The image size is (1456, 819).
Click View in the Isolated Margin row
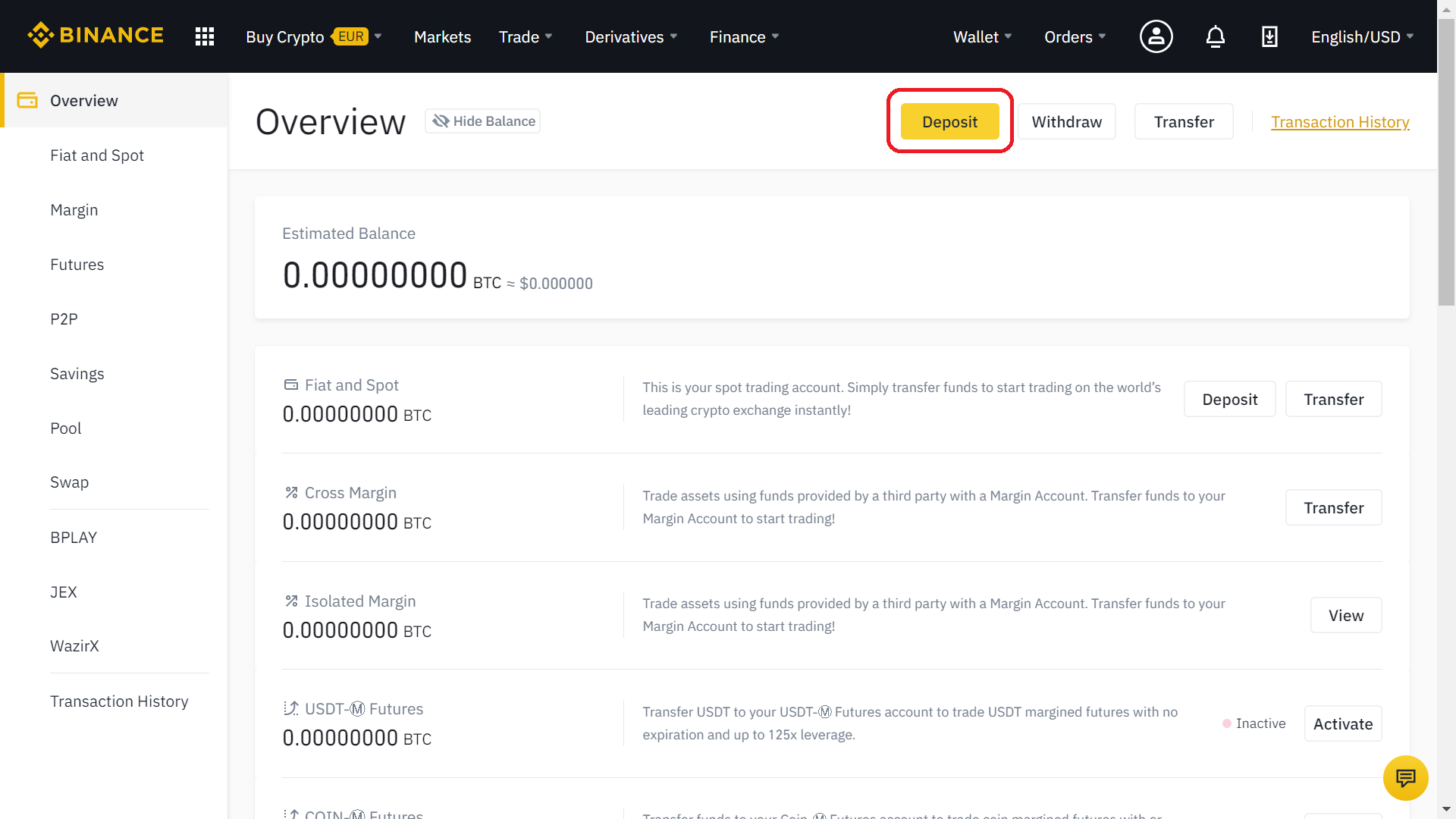tap(1346, 615)
